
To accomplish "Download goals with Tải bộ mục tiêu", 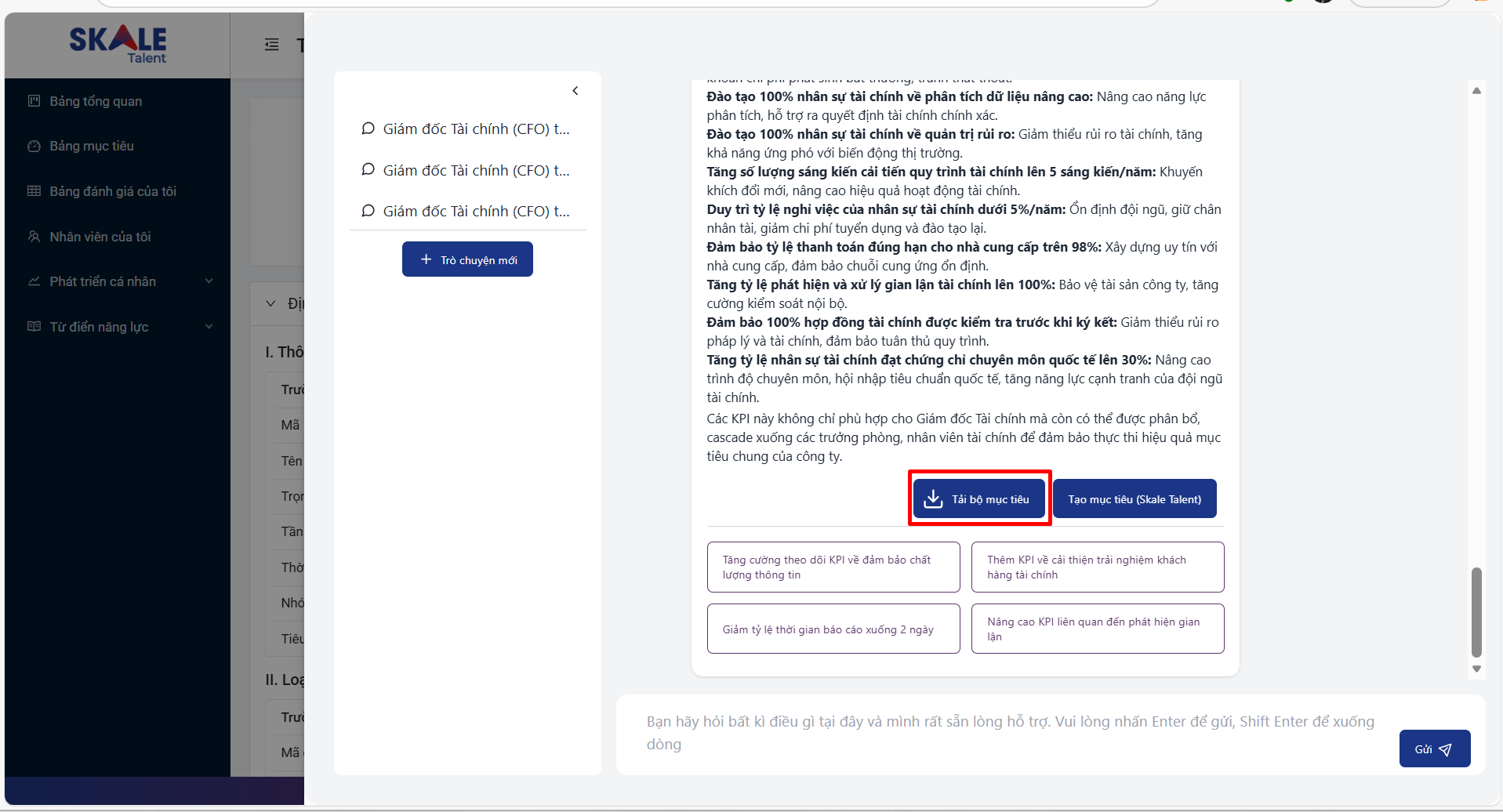I will (978, 499).
